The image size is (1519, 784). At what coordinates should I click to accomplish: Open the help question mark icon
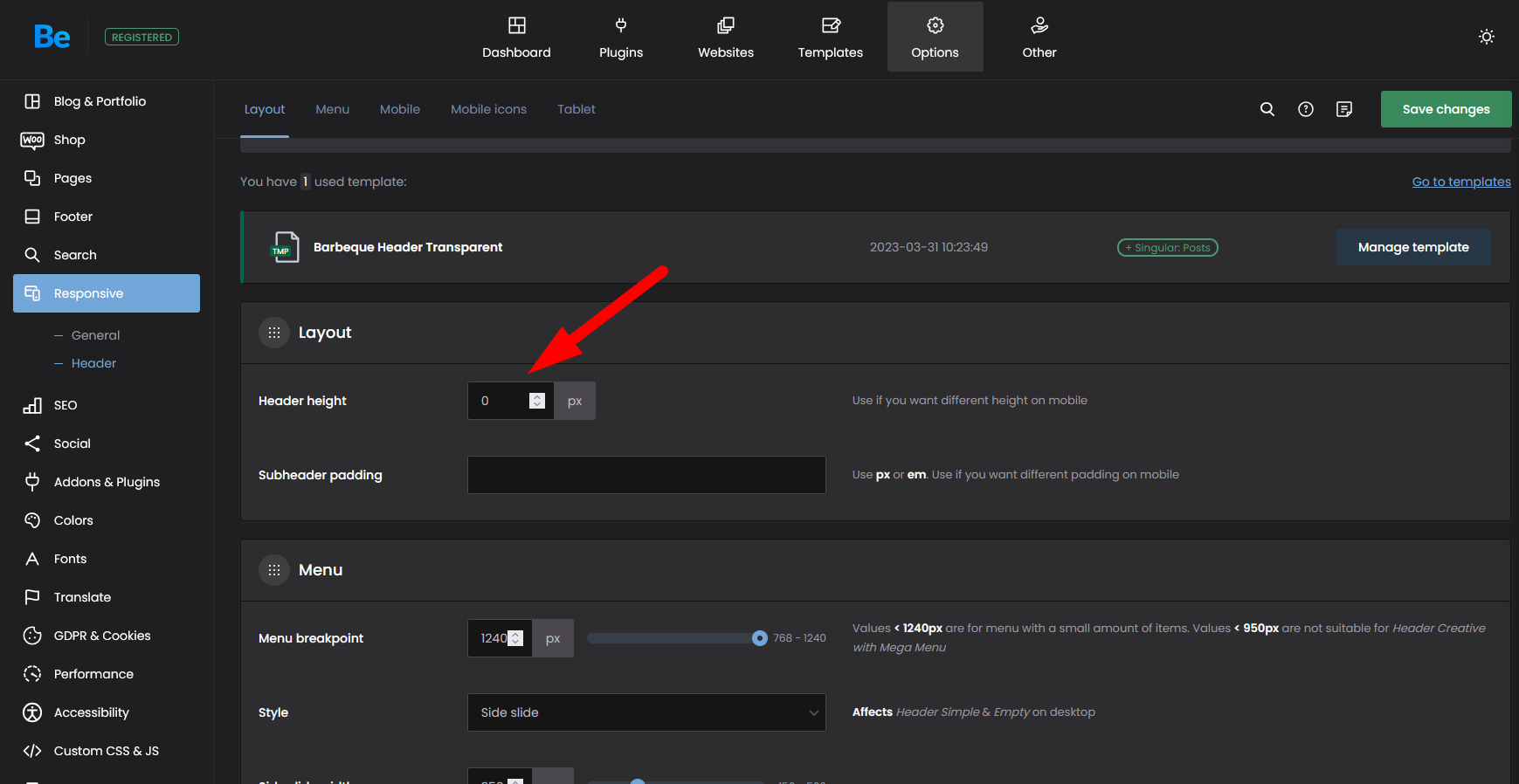(1306, 109)
